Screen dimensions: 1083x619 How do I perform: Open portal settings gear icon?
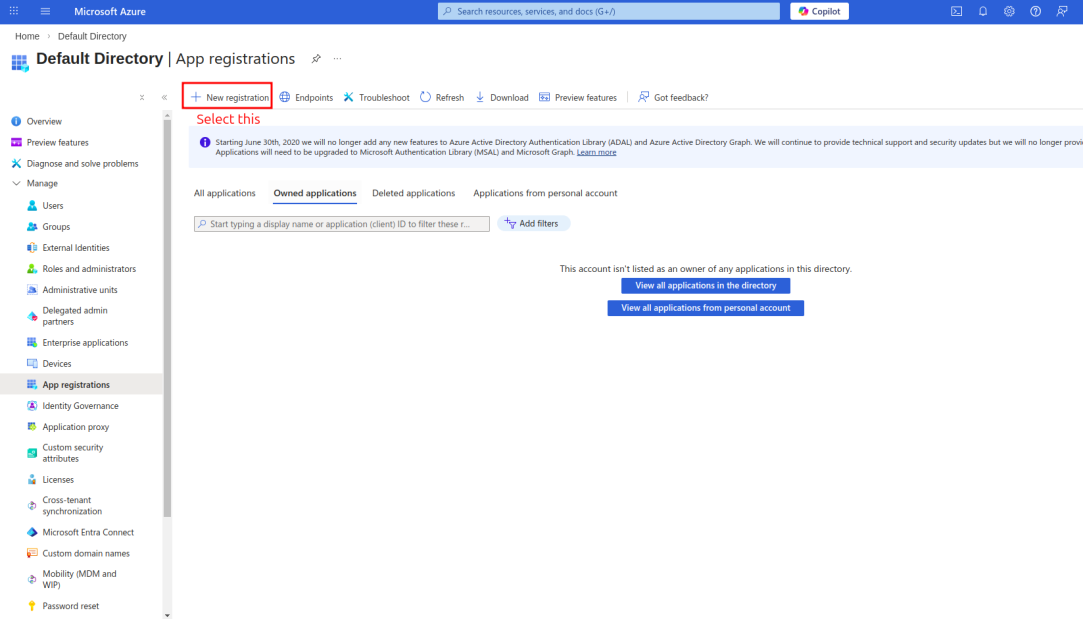1009,11
